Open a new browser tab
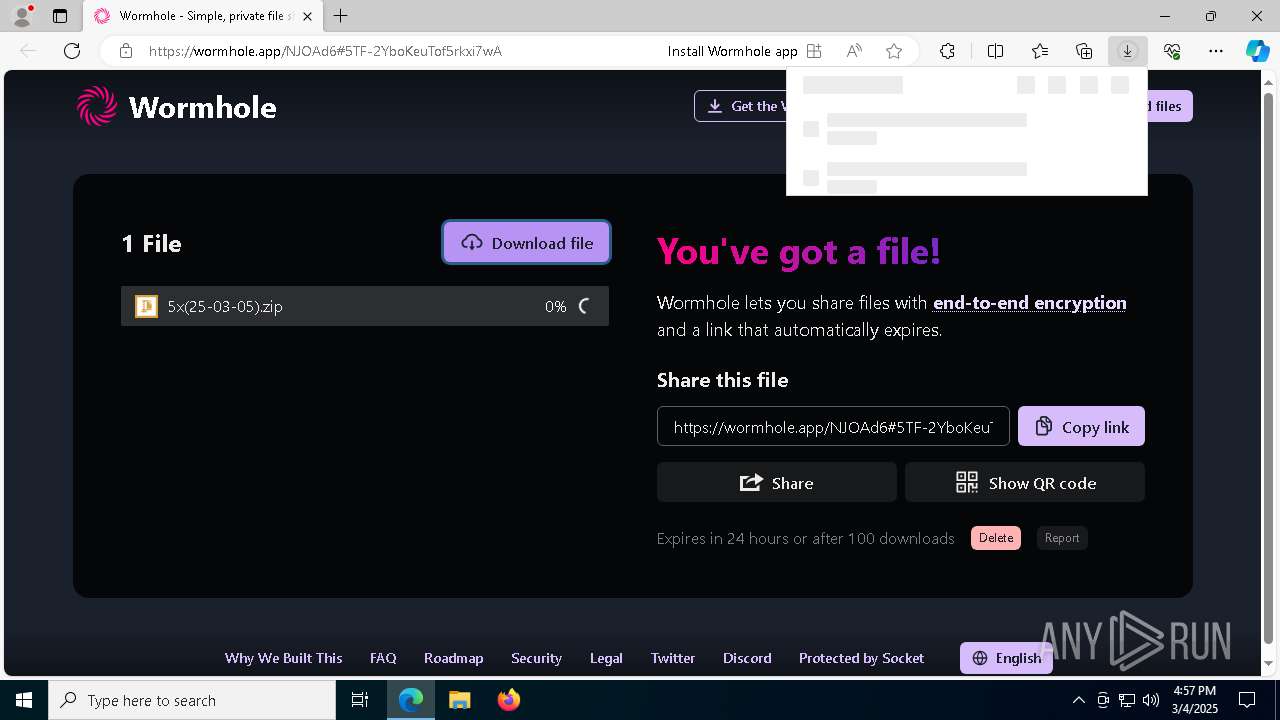Screen dimensions: 1280x720 tap(341, 16)
